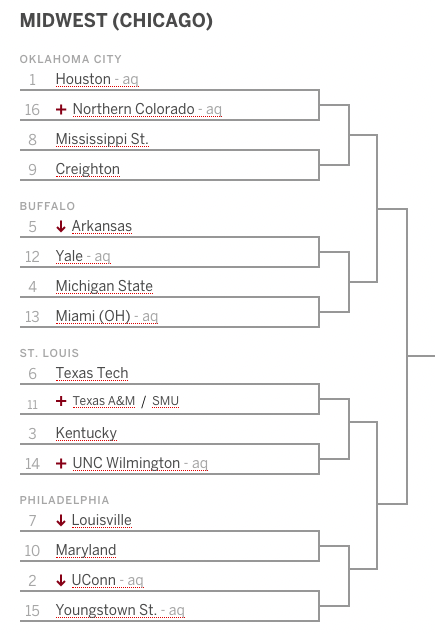Open the SMU team link
The image size is (435, 634).
tap(165, 401)
